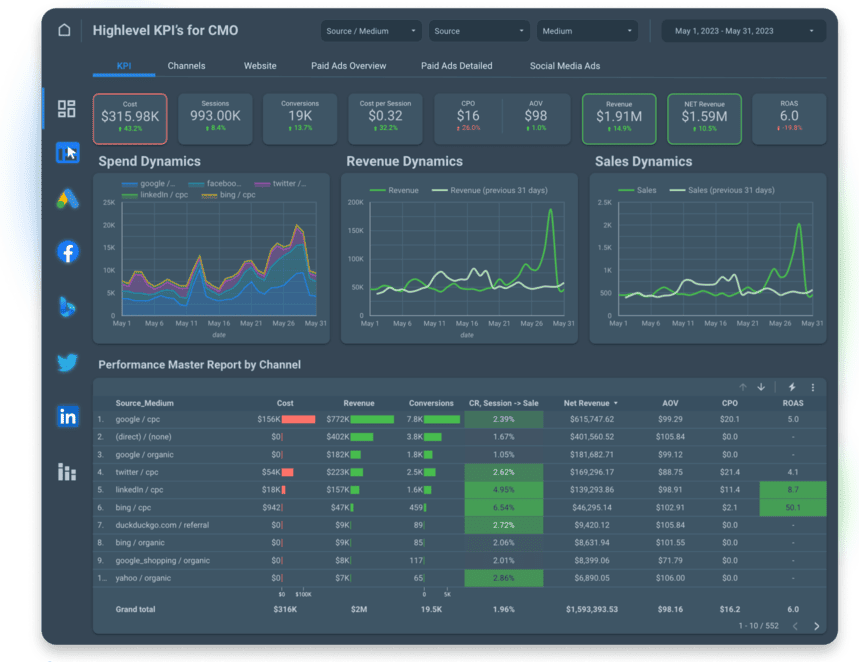859x662 pixels.
Task: Open the dashboard grid icon in the sidebar
Action: click(x=67, y=109)
